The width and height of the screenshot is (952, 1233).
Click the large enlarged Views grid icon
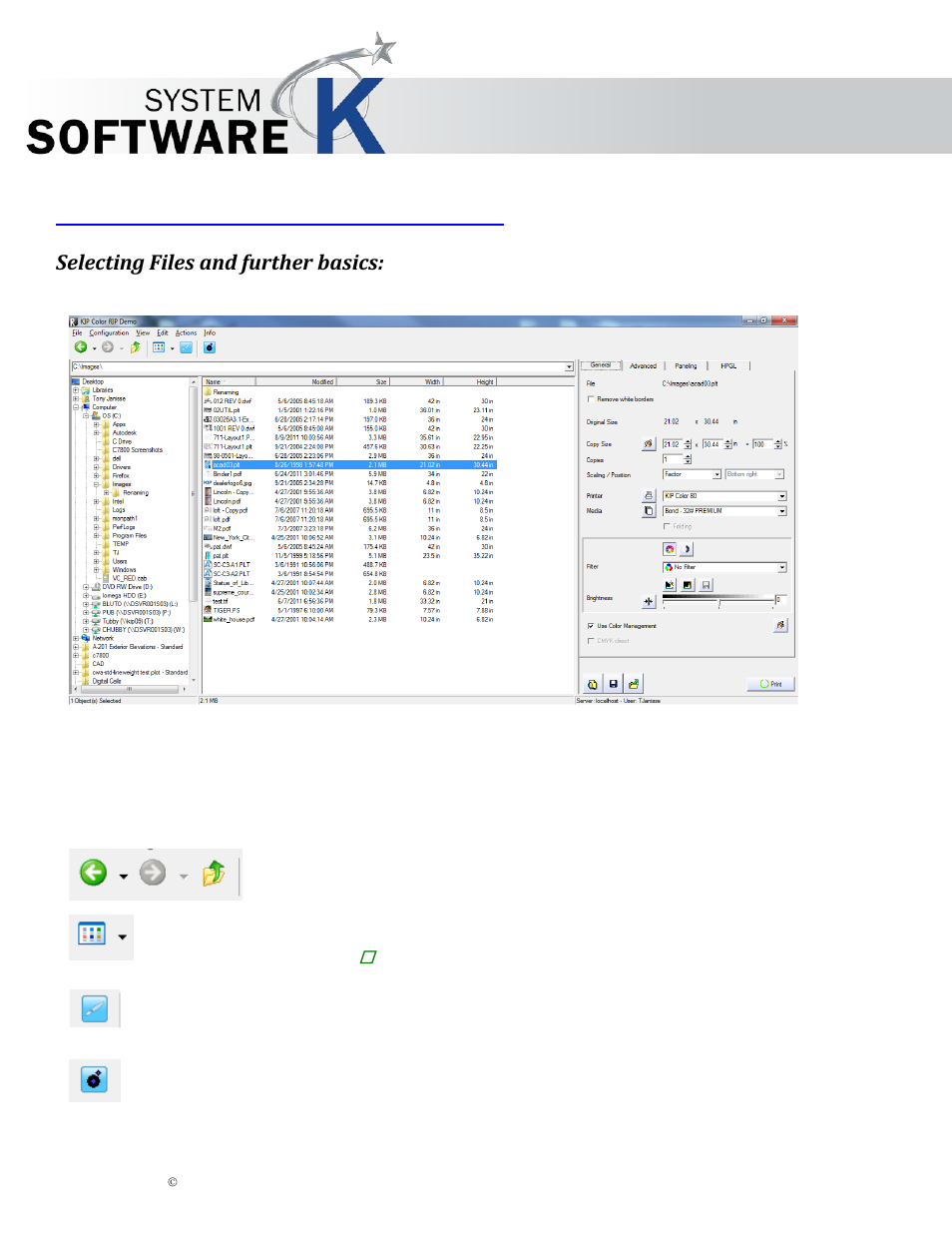(92, 934)
